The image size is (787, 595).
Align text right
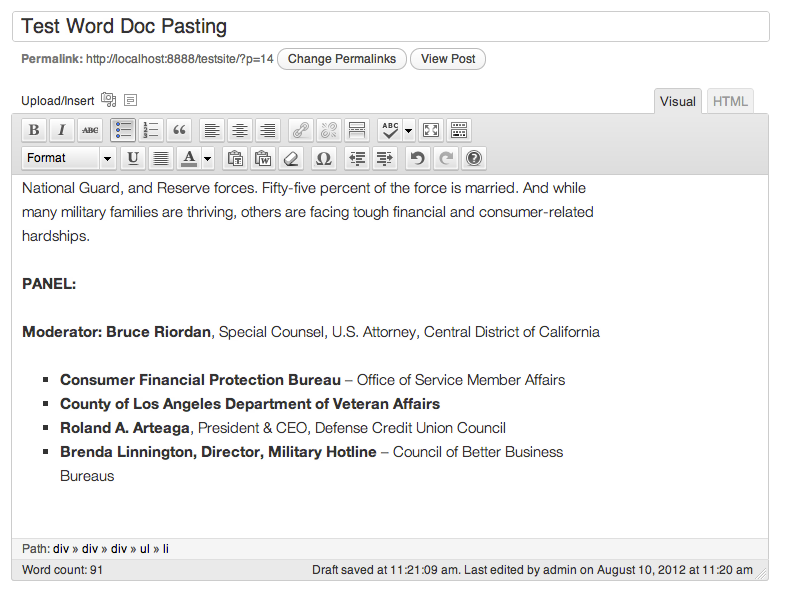tap(268, 130)
